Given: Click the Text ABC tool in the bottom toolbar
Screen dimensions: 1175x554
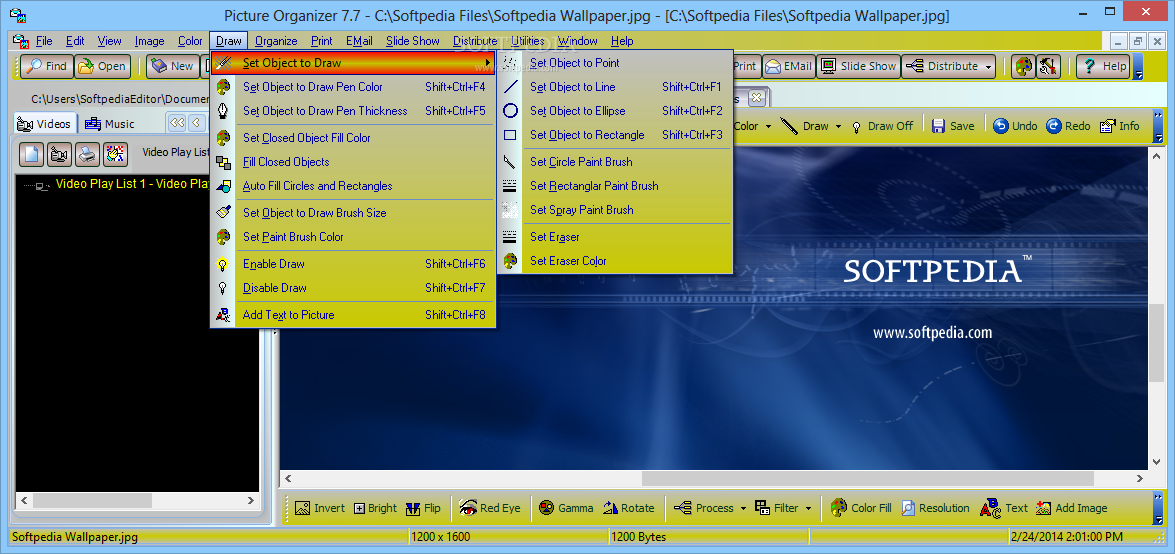Looking at the screenshot, I should [x=1003, y=508].
